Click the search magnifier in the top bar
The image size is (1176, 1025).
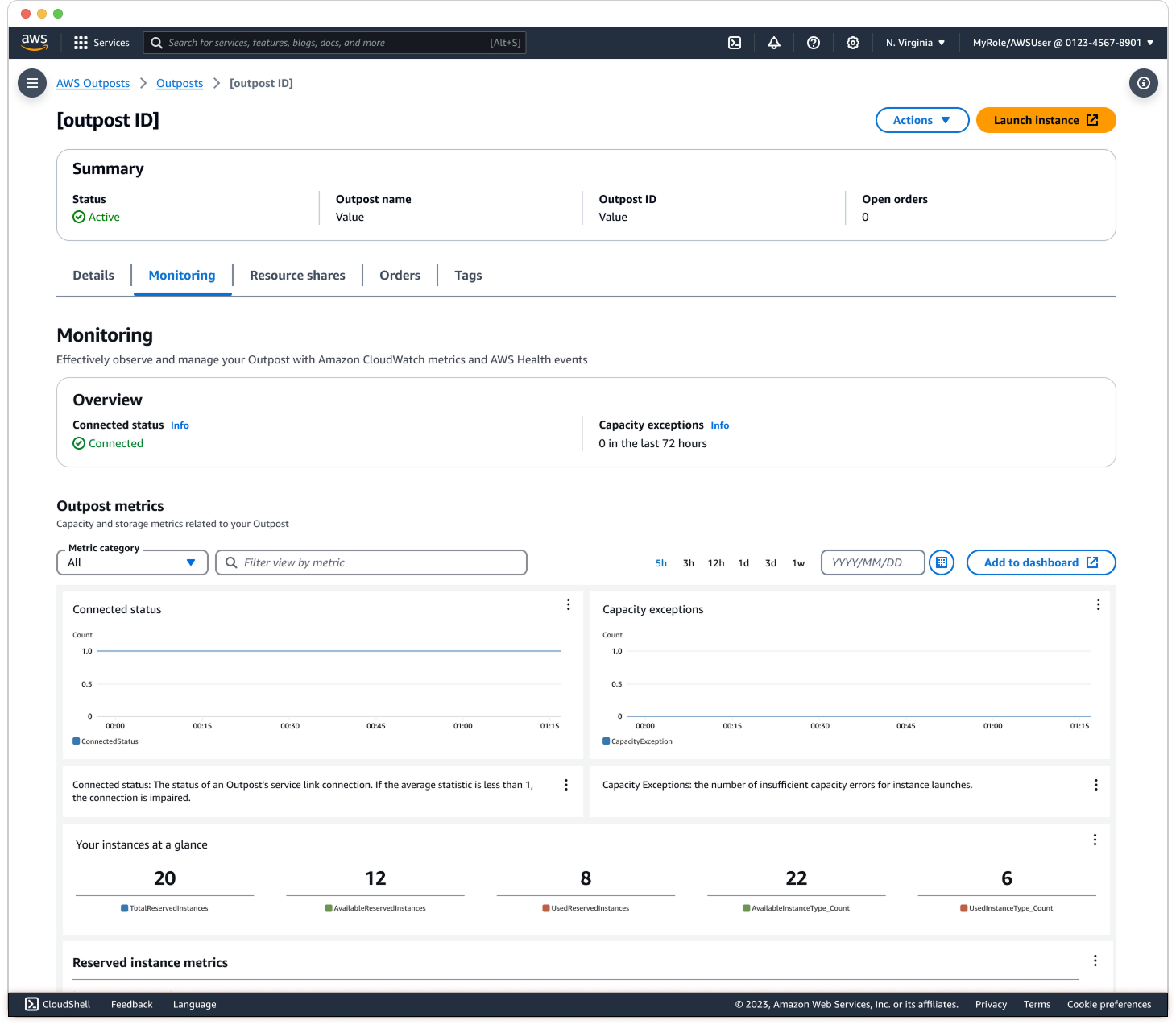pyautogui.click(x=156, y=43)
